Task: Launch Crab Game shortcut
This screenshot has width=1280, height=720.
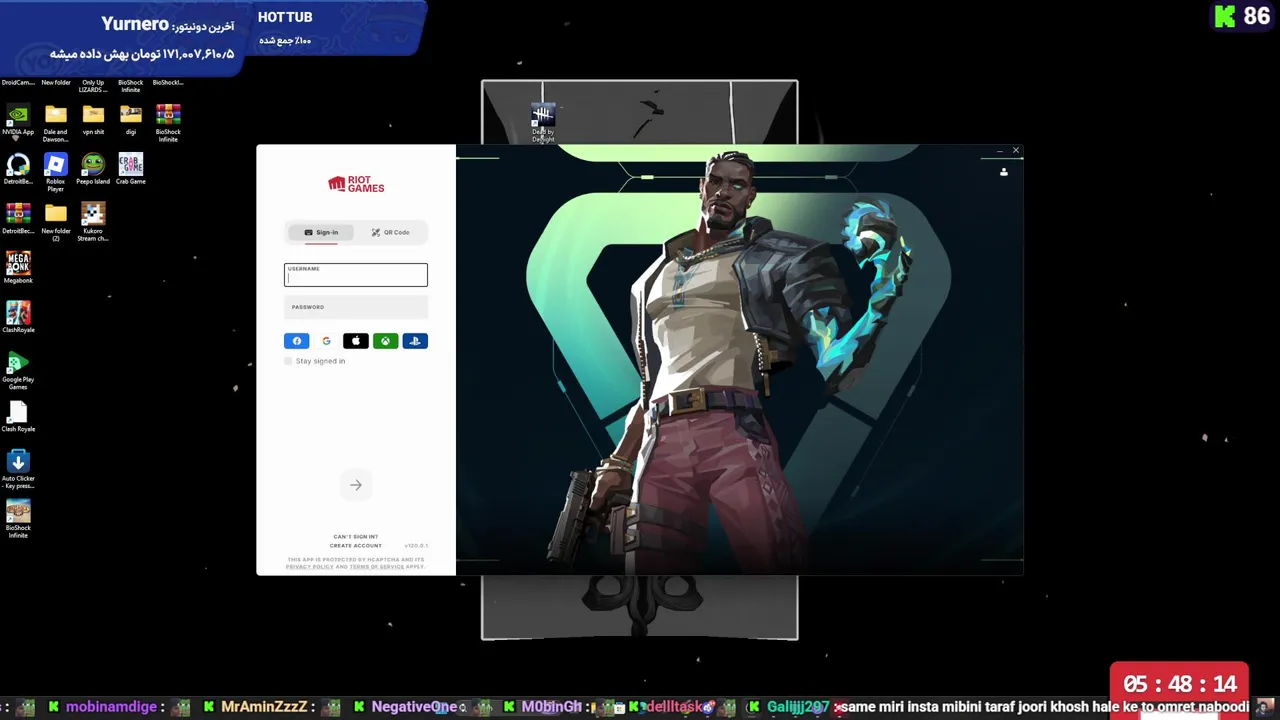Action: click(131, 169)
